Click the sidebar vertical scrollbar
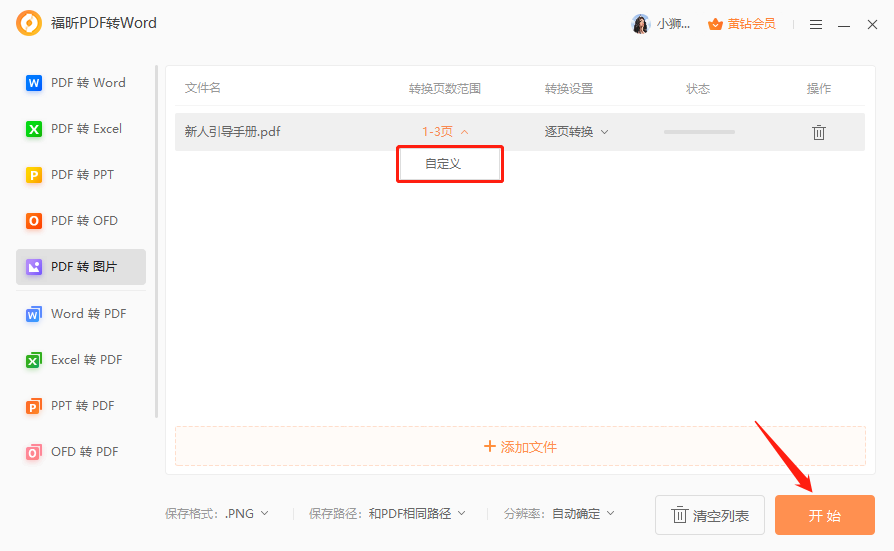This screenshot has height=551, width=894. tap(156, 242)
